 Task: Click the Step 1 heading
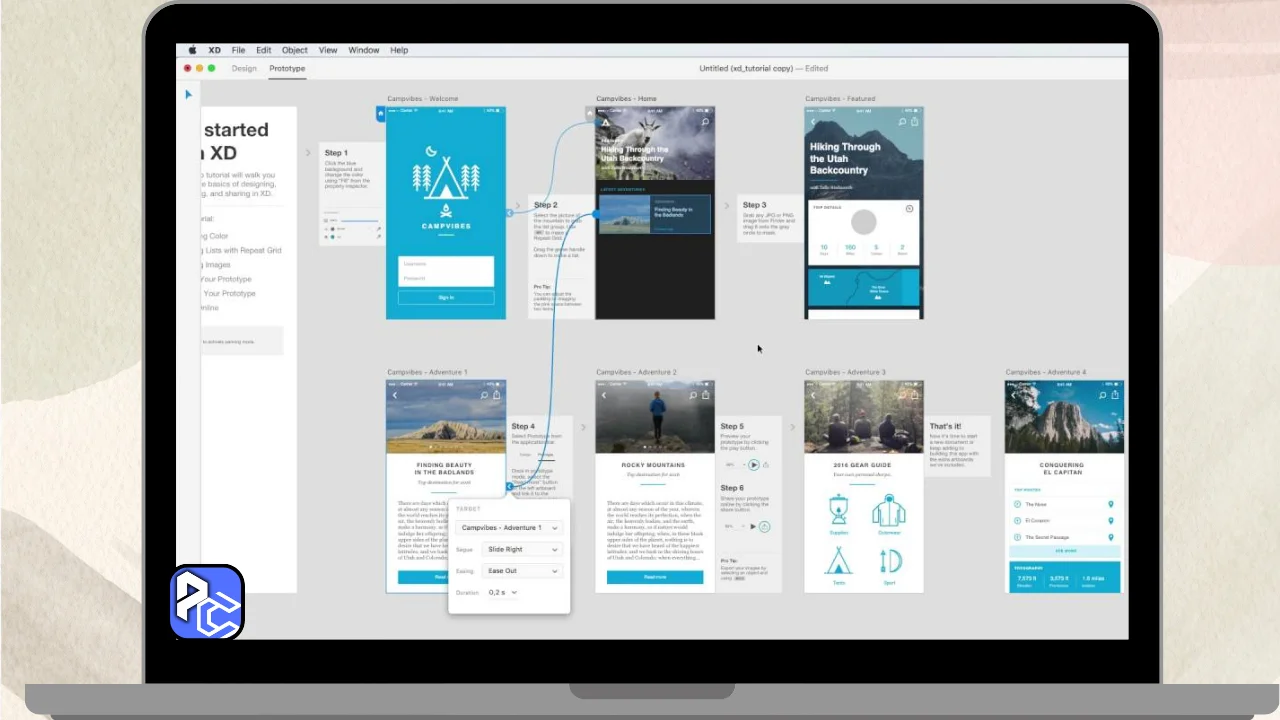coord(336,153)
